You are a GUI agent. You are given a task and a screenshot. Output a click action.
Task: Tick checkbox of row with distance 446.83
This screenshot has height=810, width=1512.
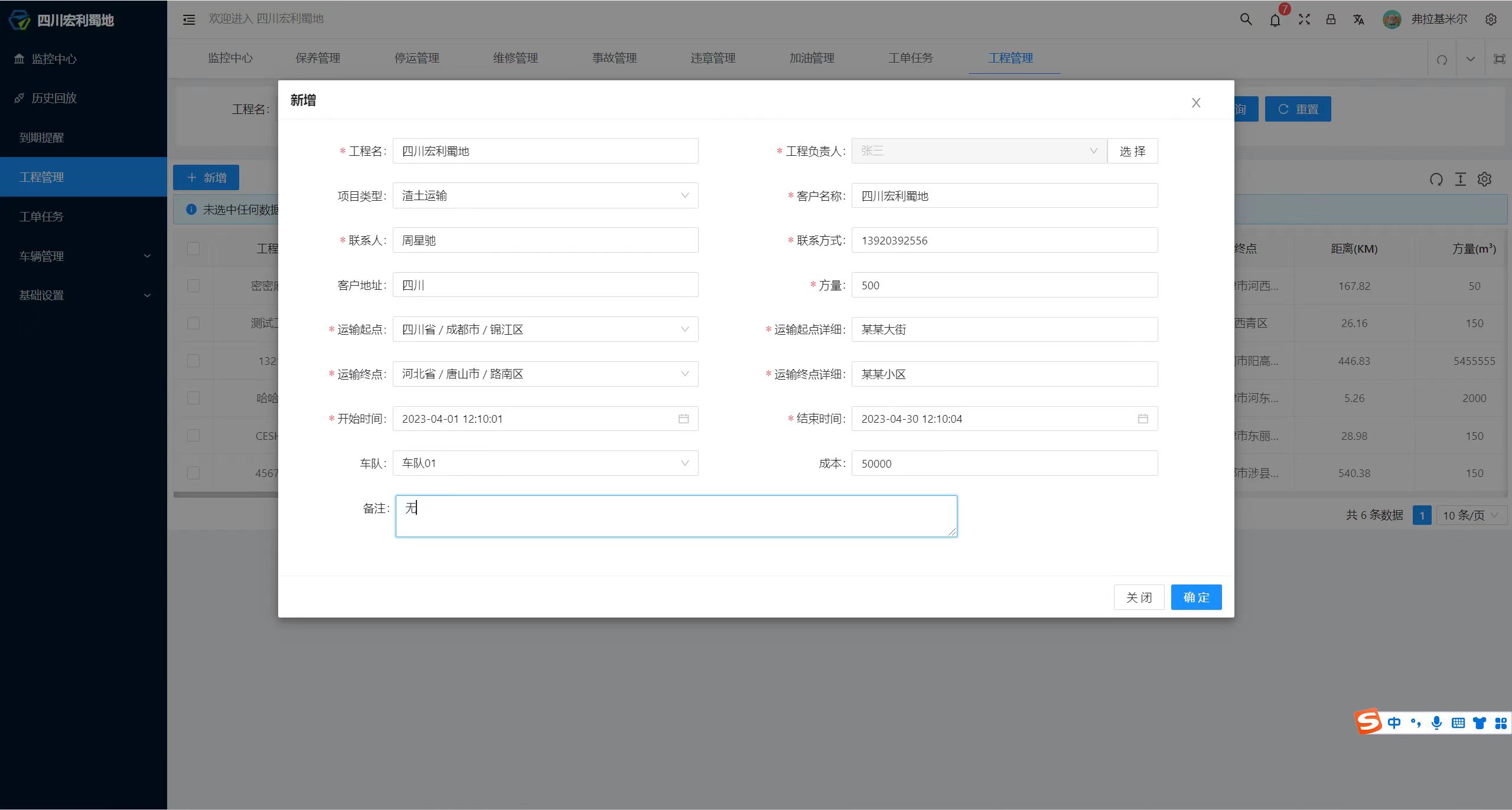[193, 361]
